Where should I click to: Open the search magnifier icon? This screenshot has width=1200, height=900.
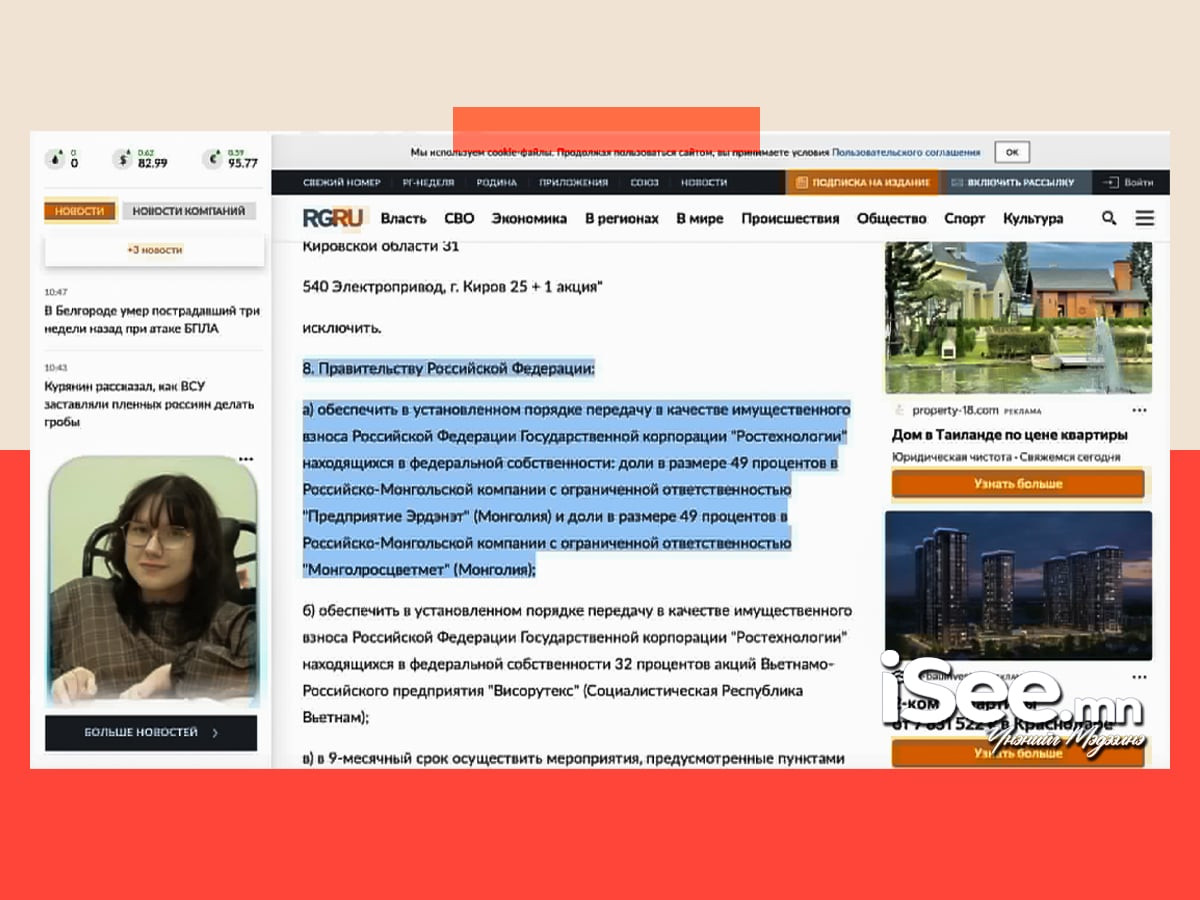point(1109,218)
